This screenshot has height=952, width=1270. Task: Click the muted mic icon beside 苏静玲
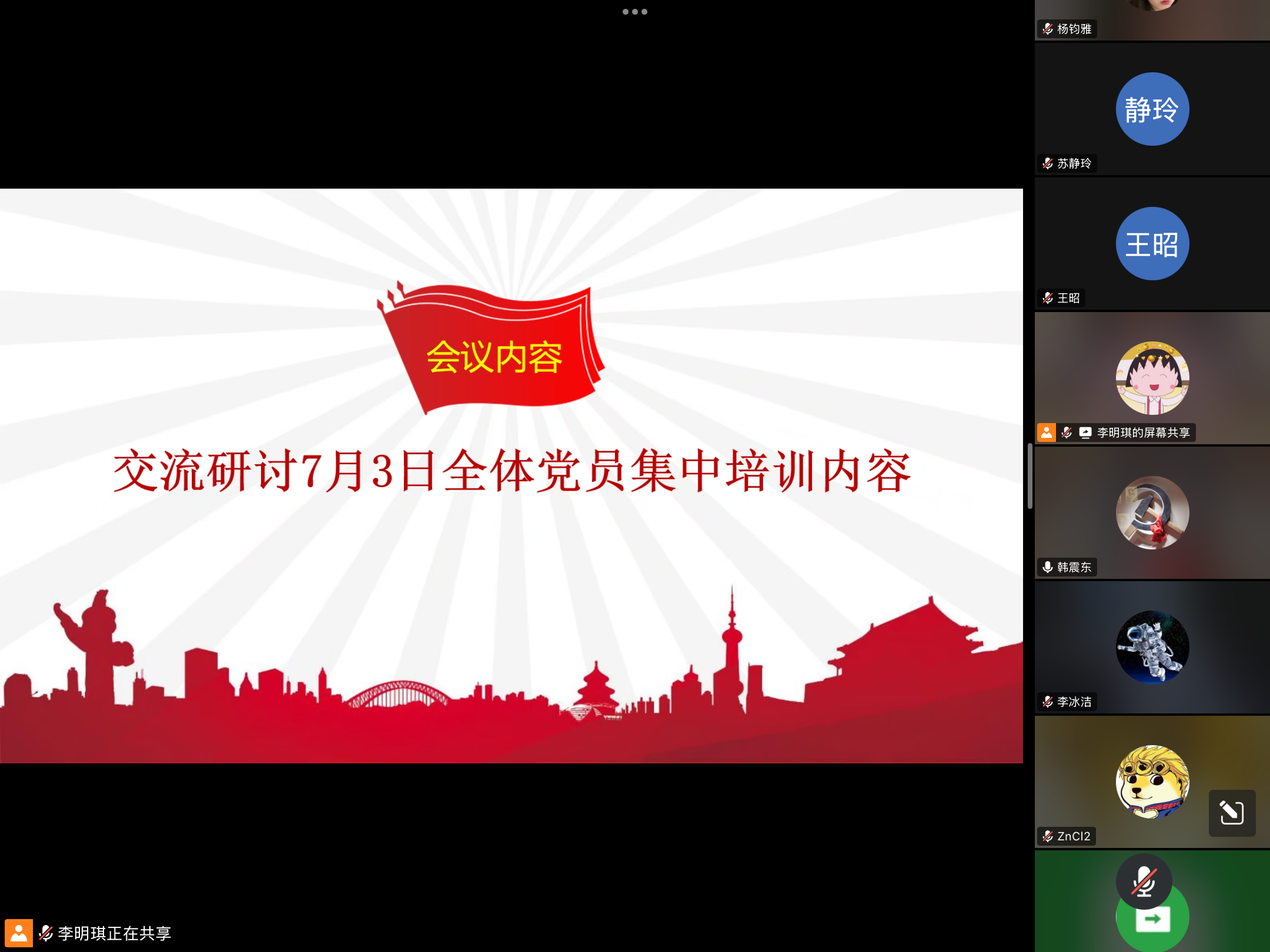(x=1048, y=163)
